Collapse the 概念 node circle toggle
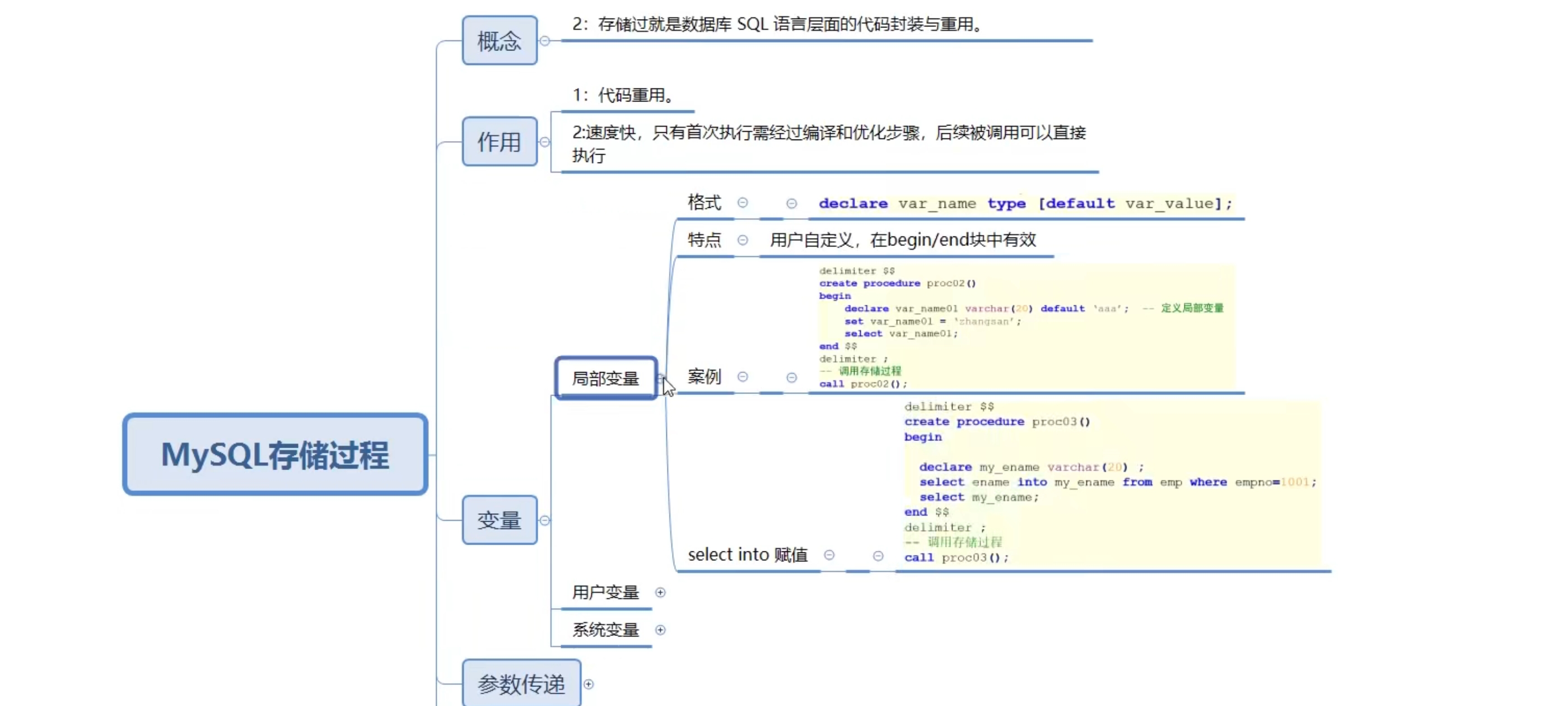1568x706 pixels. pos(545,41)
